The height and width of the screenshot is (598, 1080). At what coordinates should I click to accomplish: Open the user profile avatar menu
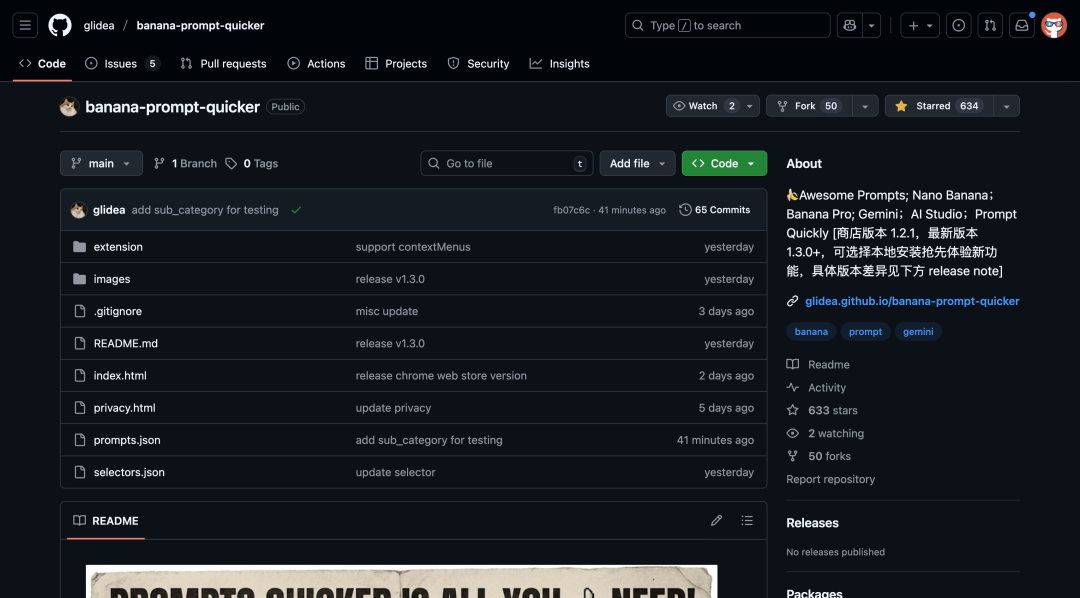point(1054,25)
